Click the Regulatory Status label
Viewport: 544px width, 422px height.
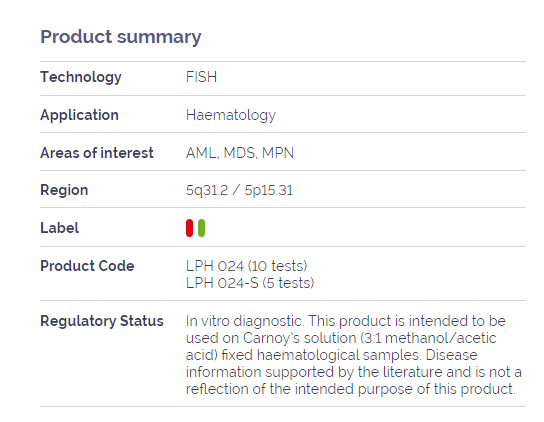[x=102, y=321]
